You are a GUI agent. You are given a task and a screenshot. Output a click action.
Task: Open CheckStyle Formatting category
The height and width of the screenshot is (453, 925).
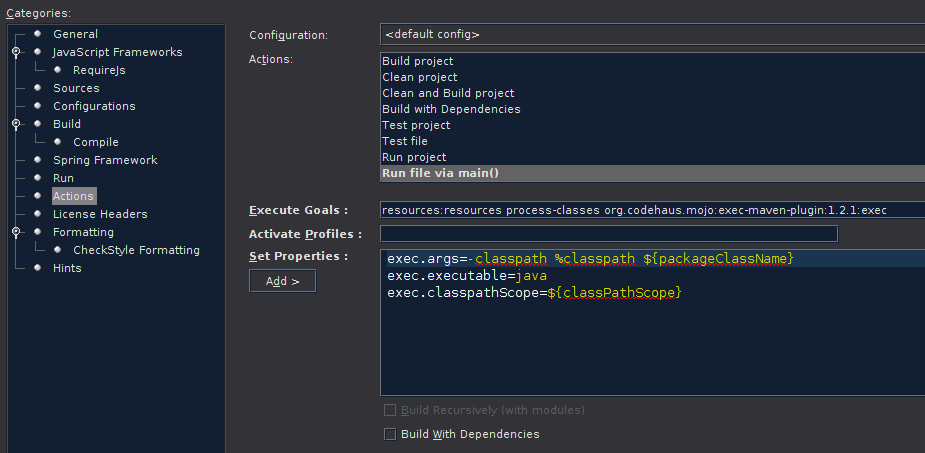pos(136,250)
